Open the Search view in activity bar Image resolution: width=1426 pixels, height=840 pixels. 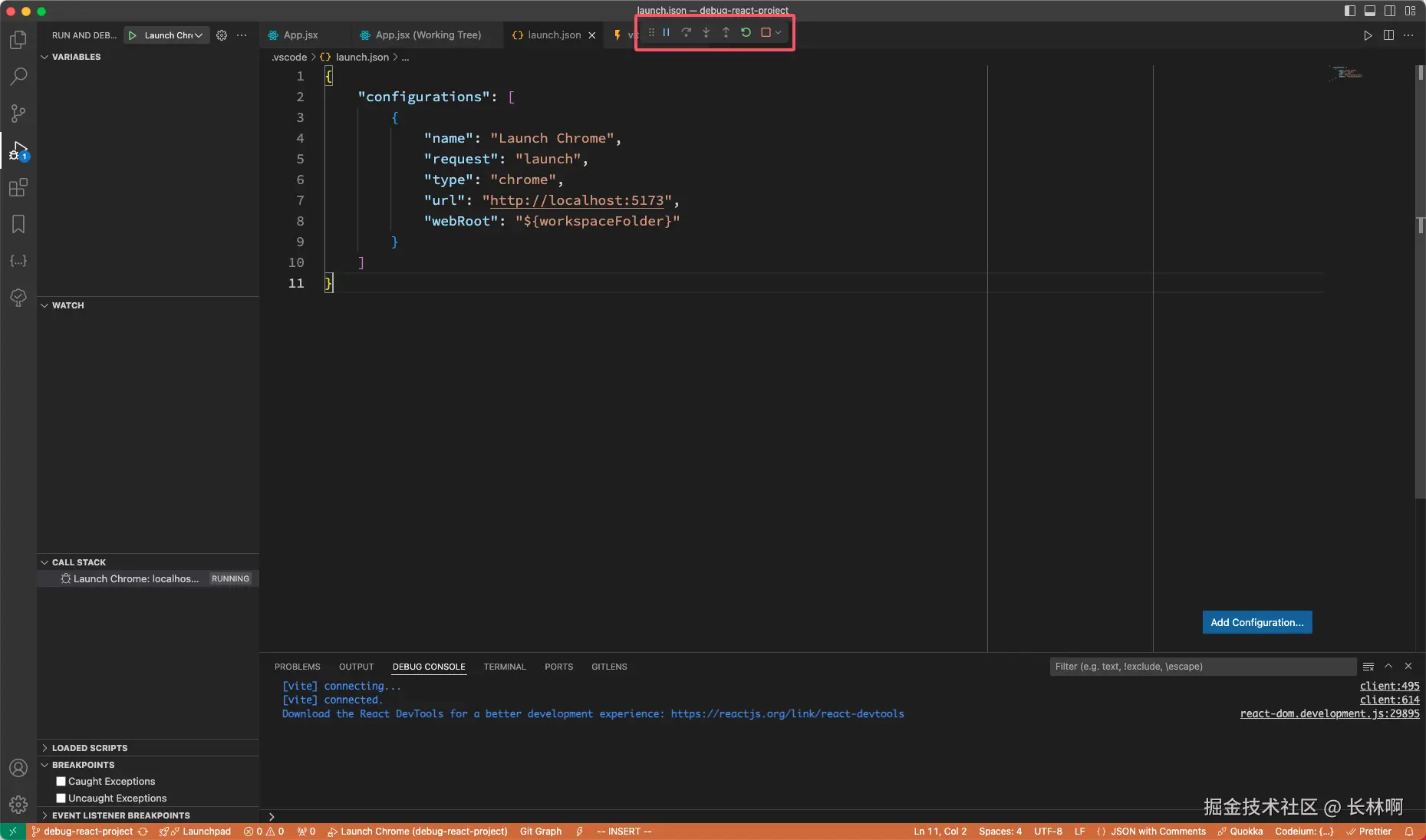(18, 76)
